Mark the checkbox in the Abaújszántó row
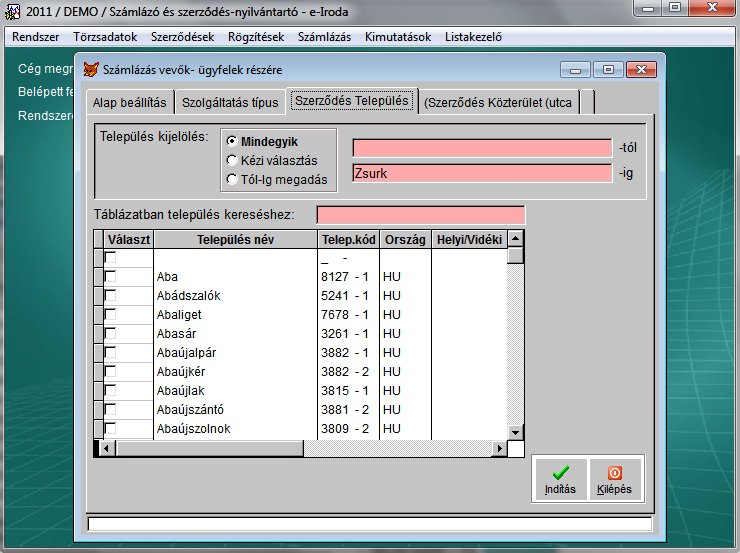 pos(110,409)
